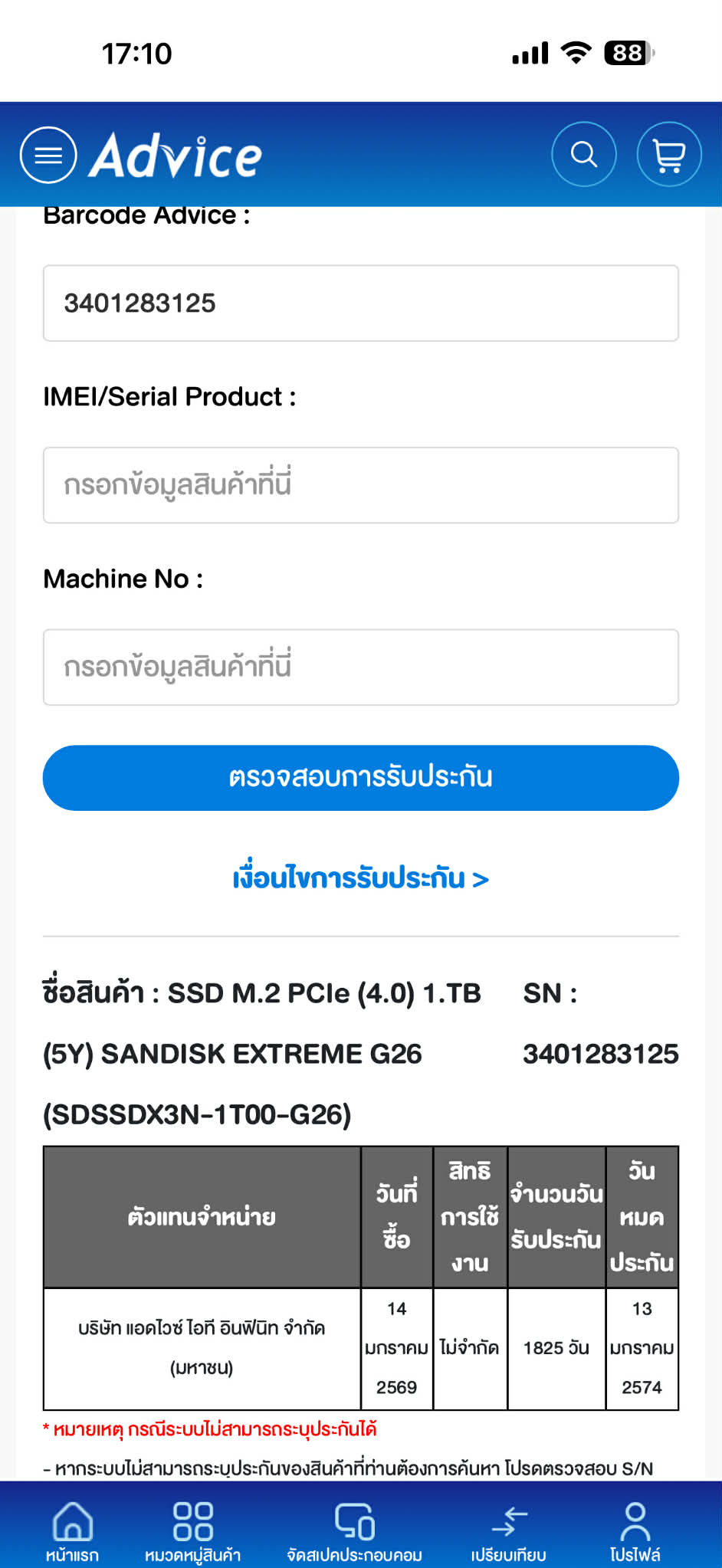
Task: Click the Barcode Advice input field
Action: pyautogui.click(x=360, y=303)
